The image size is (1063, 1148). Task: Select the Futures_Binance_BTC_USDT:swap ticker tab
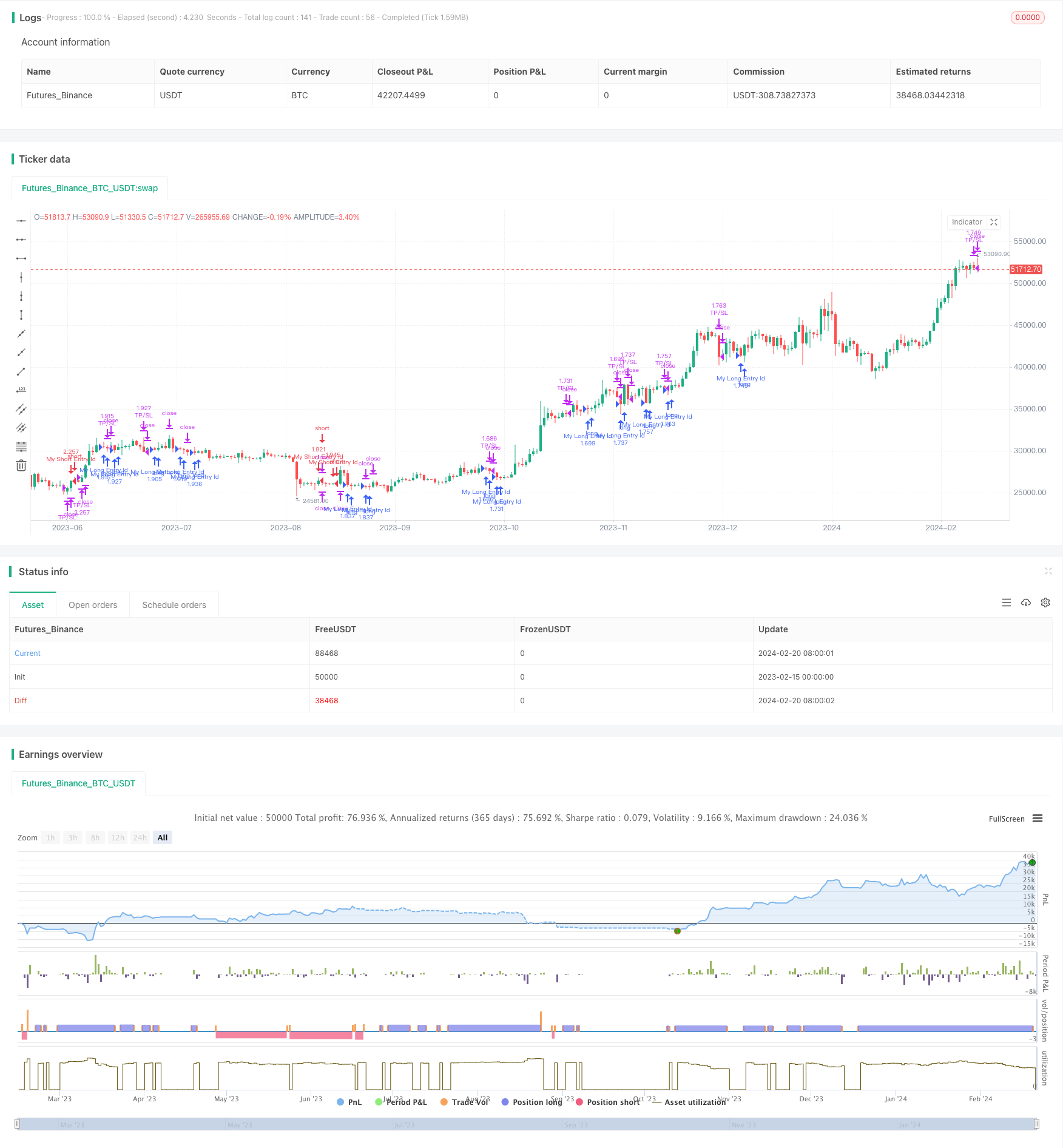(x=90, y=188)
